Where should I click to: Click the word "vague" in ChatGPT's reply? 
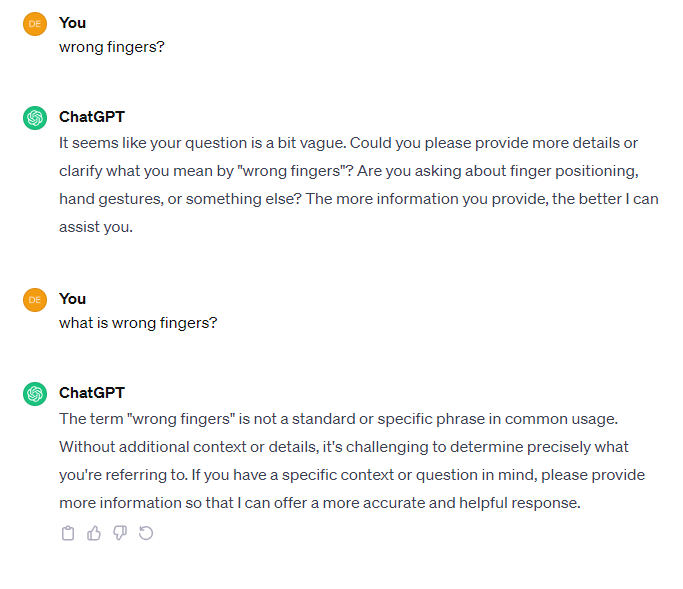[325, 143]
